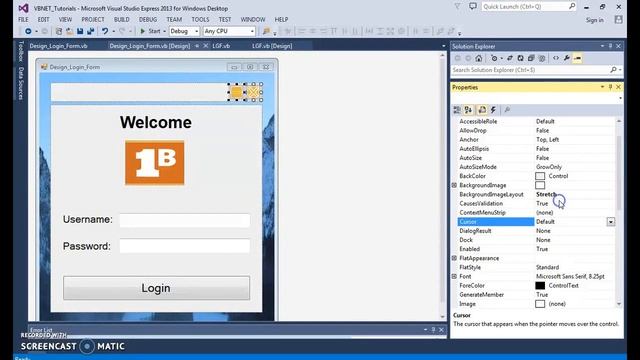Click Sync with Active Document icon
This screenshot has height=360, width=640.
510,58
